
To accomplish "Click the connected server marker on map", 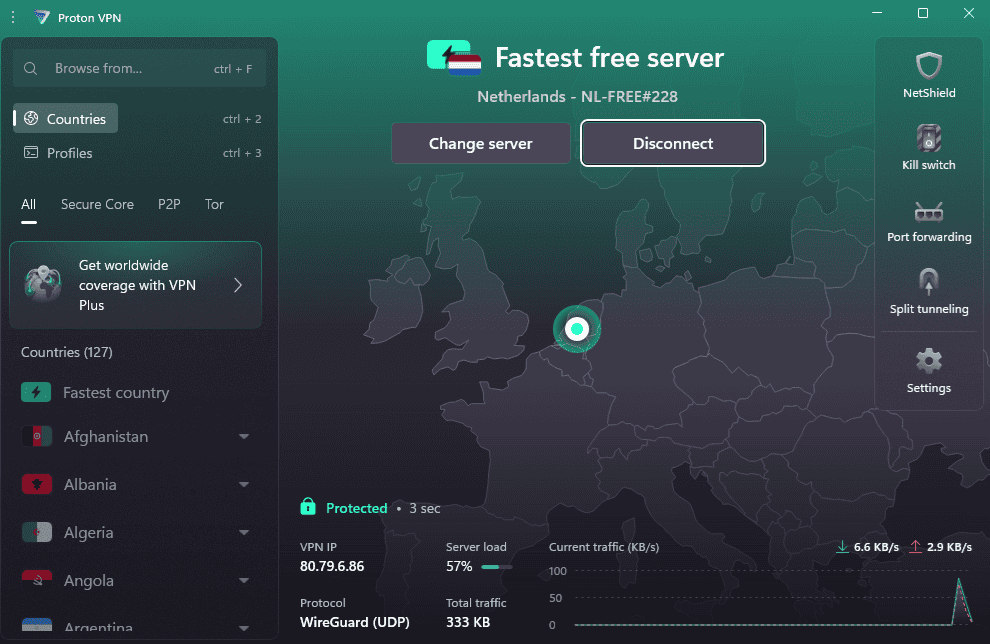I will pyautogui.click(x=577, y=329).
